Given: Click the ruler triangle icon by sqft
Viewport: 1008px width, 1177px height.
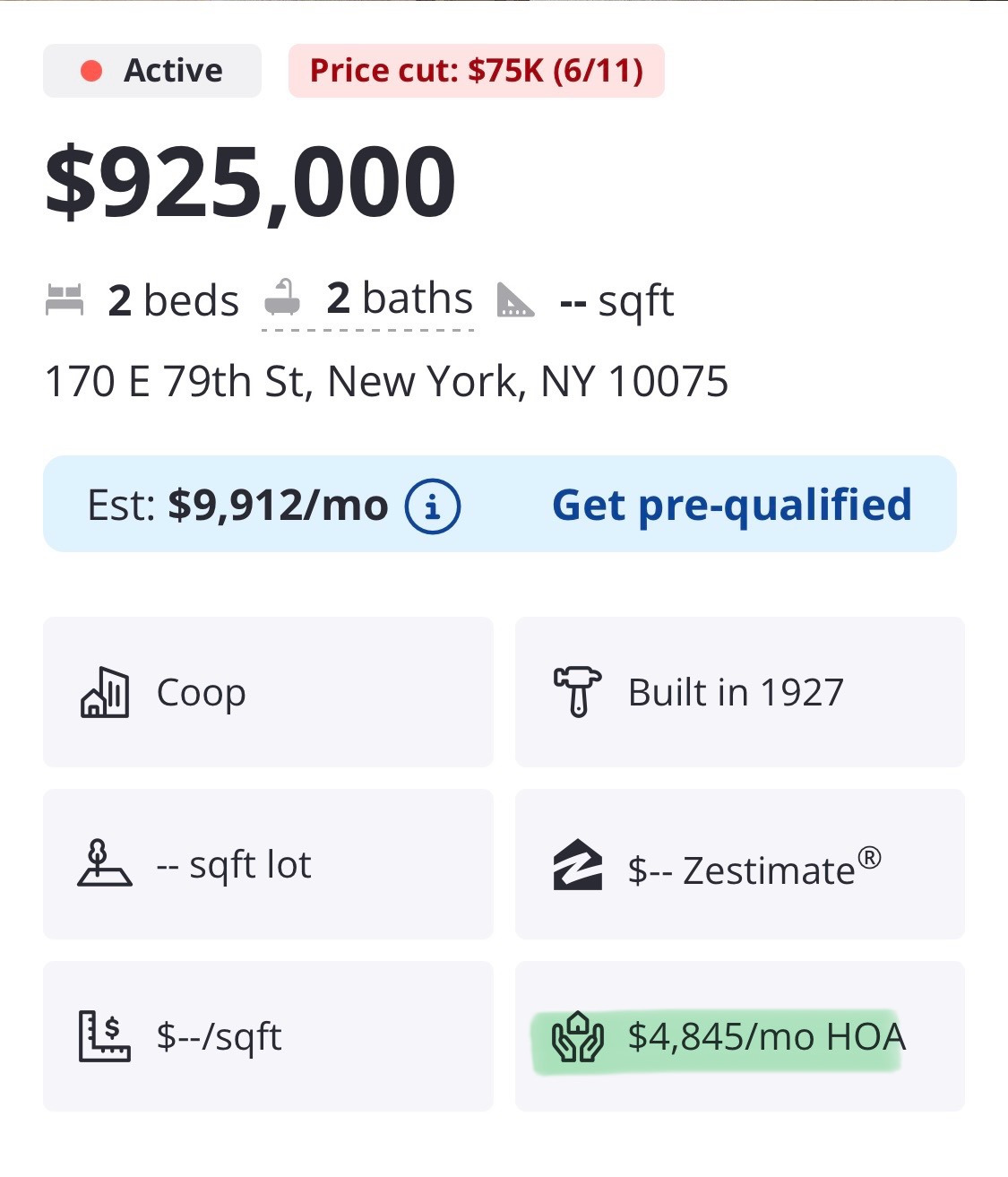Looking at the screenshot, I should 516,300.
